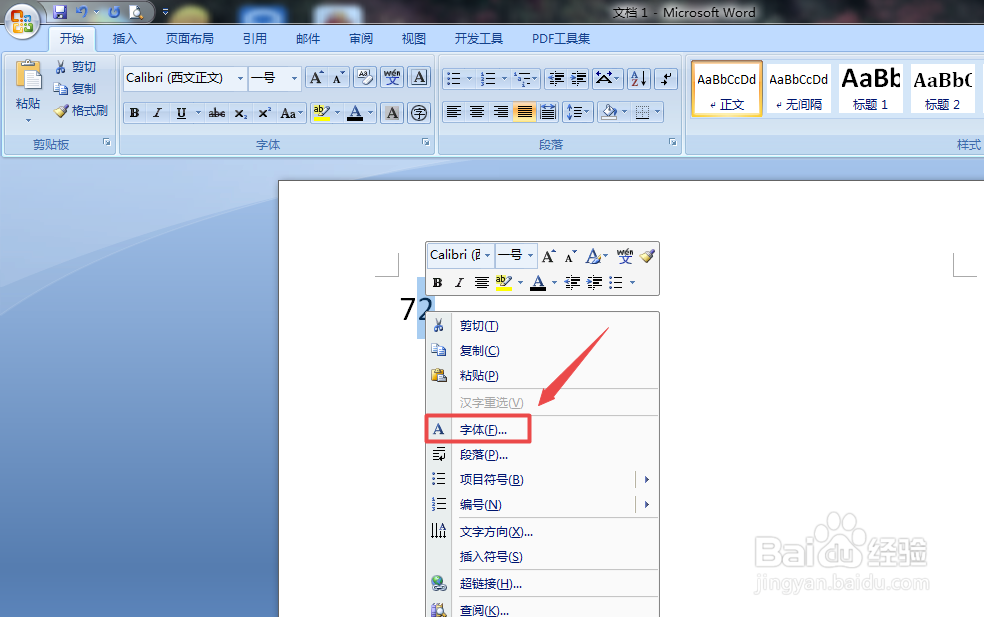
Task: Switch to Page Layout (页面布局) tab
Action: pos(190,38)
